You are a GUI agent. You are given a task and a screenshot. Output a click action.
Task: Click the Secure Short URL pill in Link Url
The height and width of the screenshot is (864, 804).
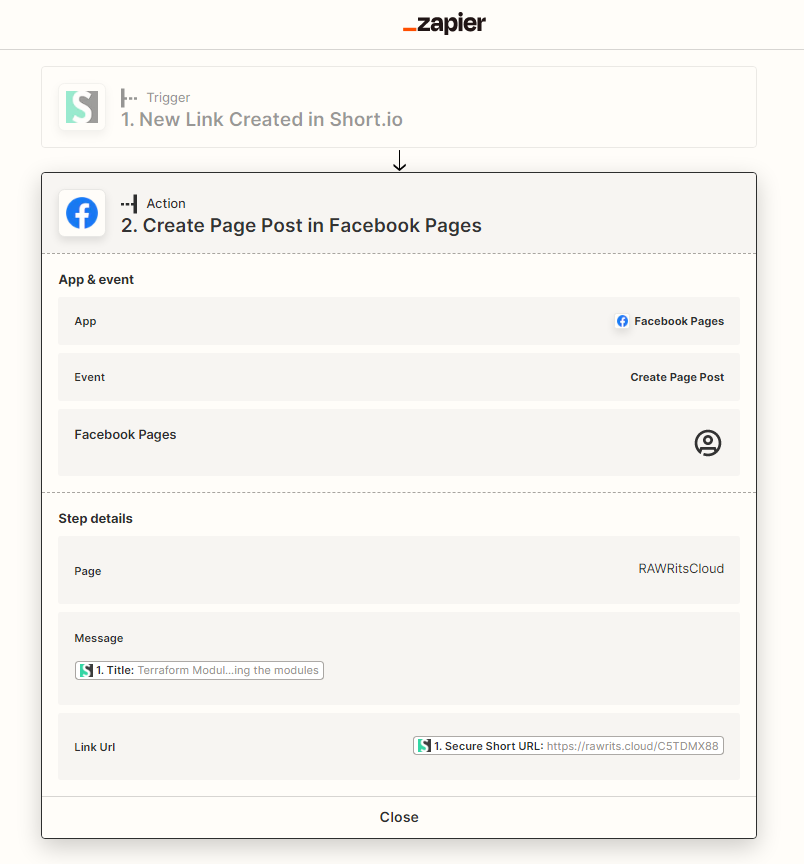pyautogui.click(x=568, y=746)
